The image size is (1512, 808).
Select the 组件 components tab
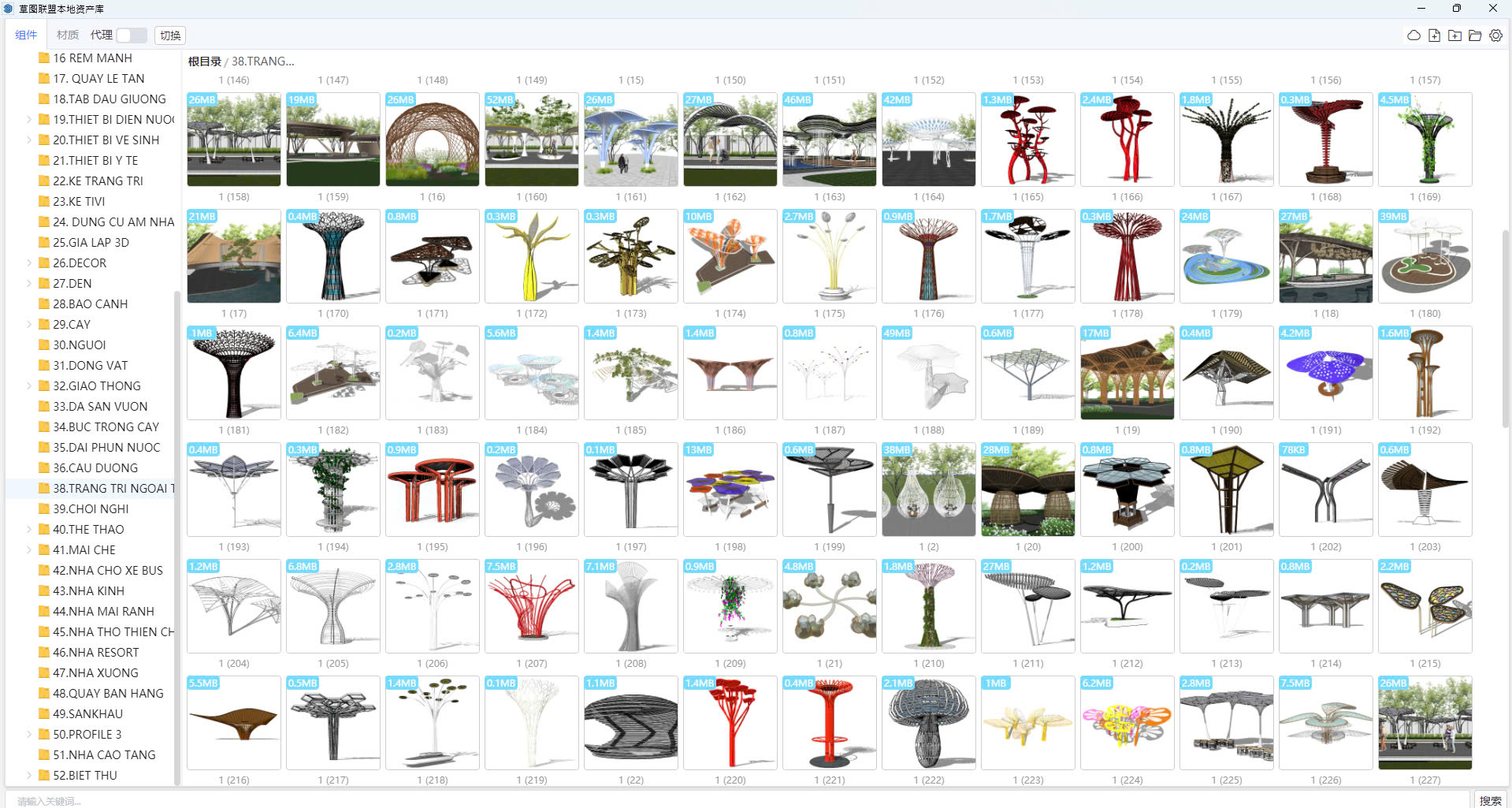[x=26, y=35]
